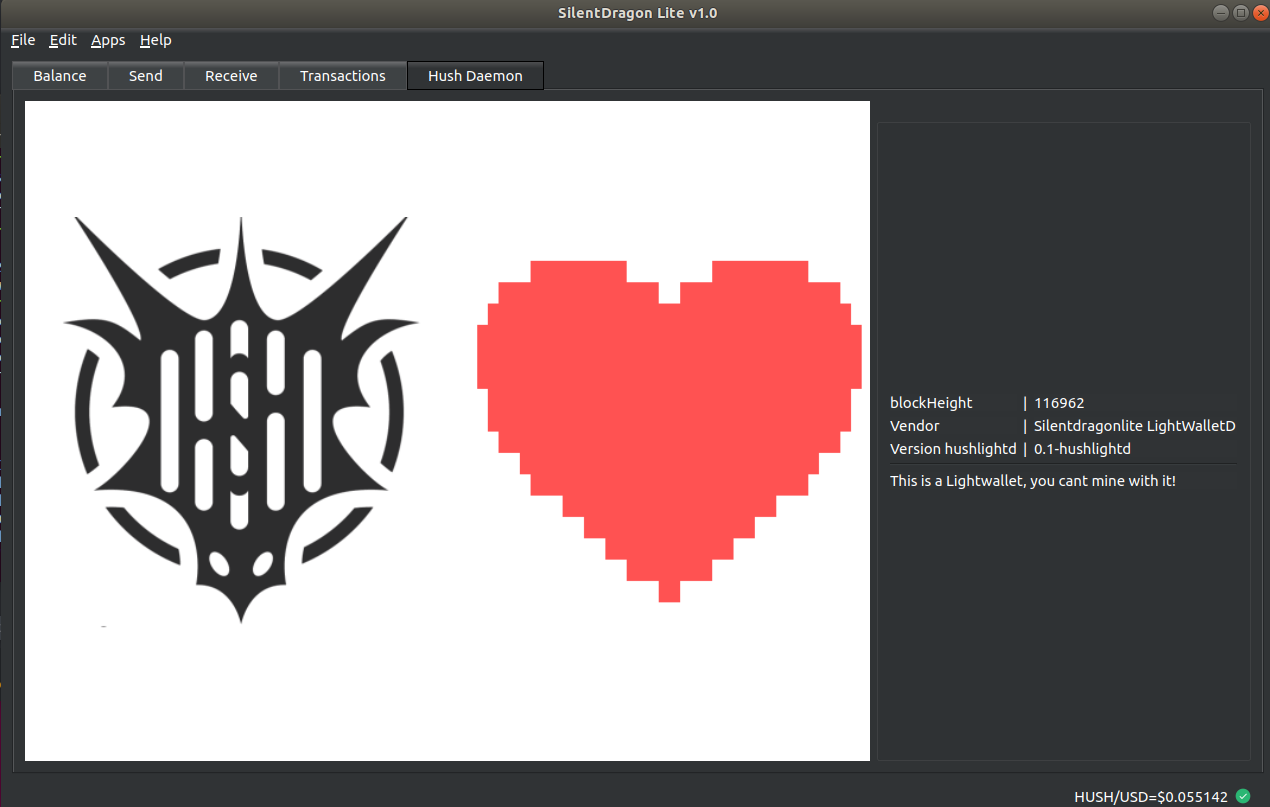Click the Lightwallet cant mine message
Viewport: 1270px width, 807px height.
[x=1033, y=481]
